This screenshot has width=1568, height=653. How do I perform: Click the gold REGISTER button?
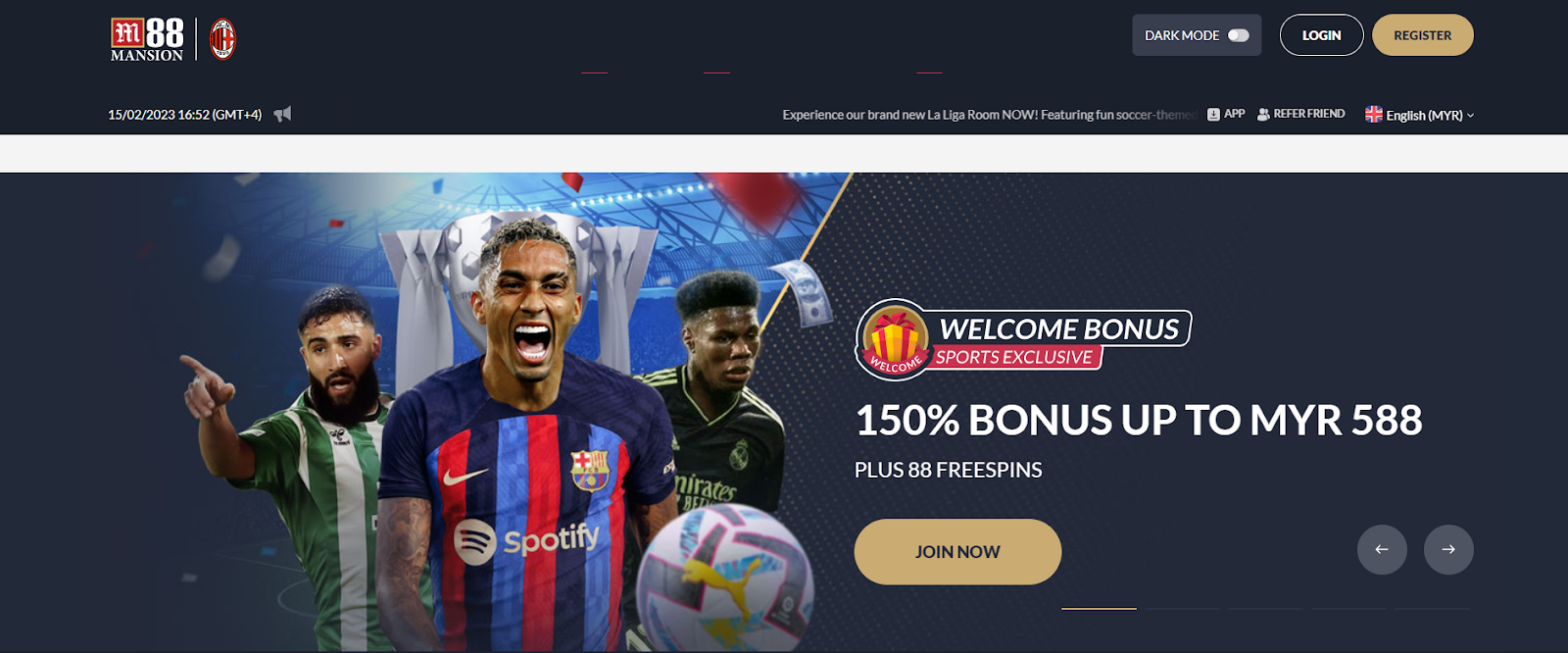(x=1423, y=35)
